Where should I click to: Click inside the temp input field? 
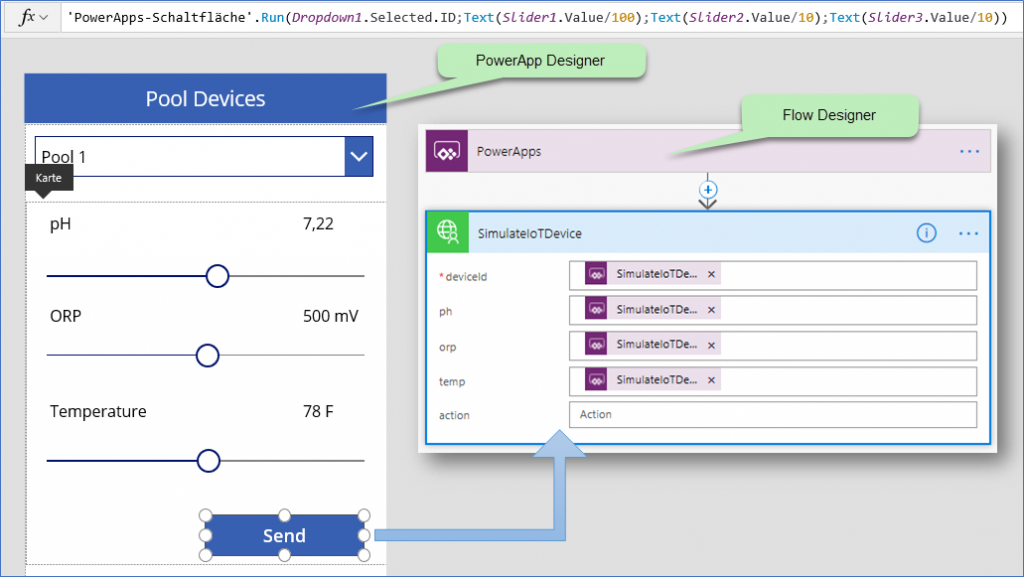773,381
